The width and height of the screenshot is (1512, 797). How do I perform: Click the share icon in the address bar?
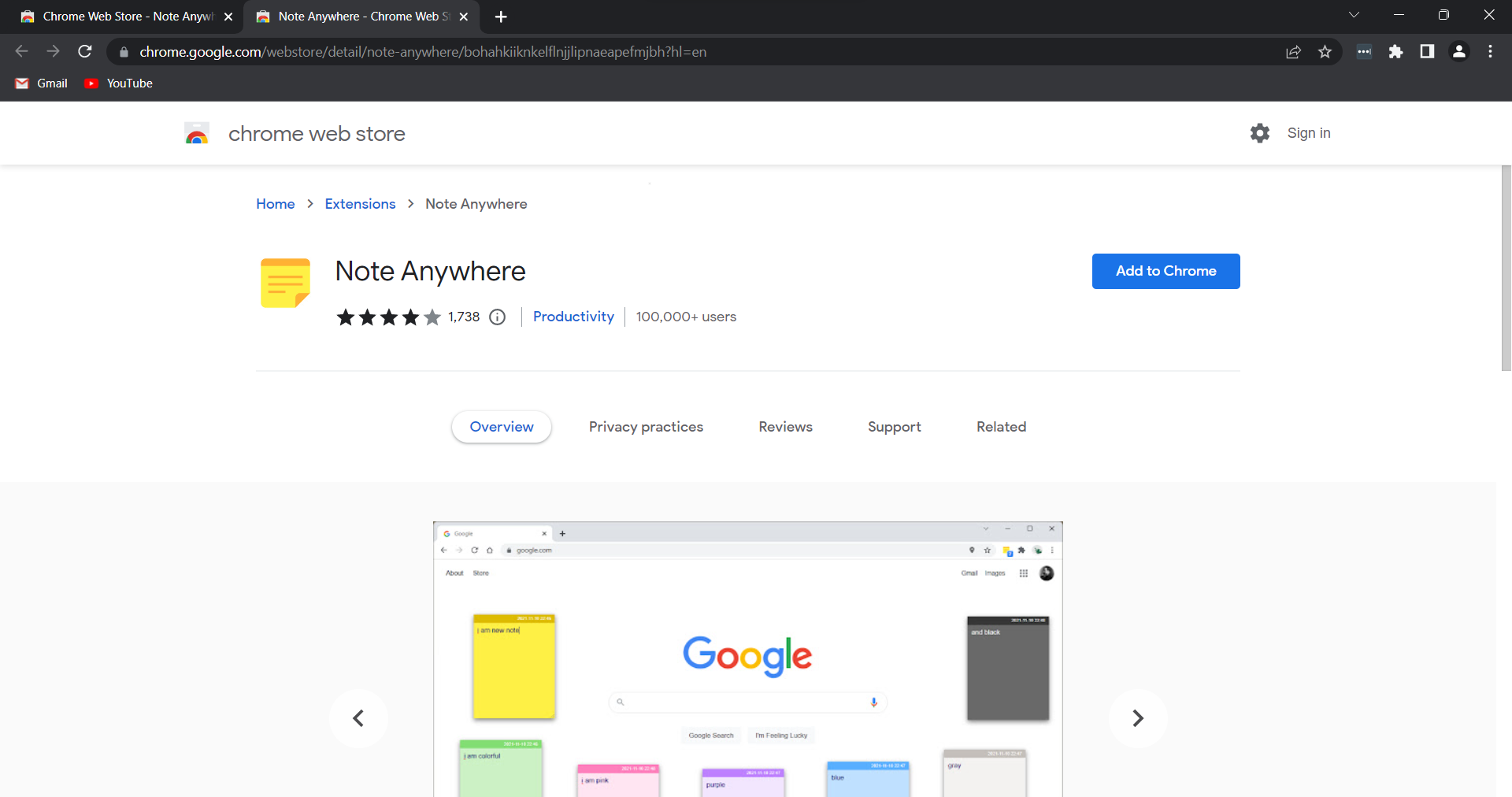[x=1294, y=51]
